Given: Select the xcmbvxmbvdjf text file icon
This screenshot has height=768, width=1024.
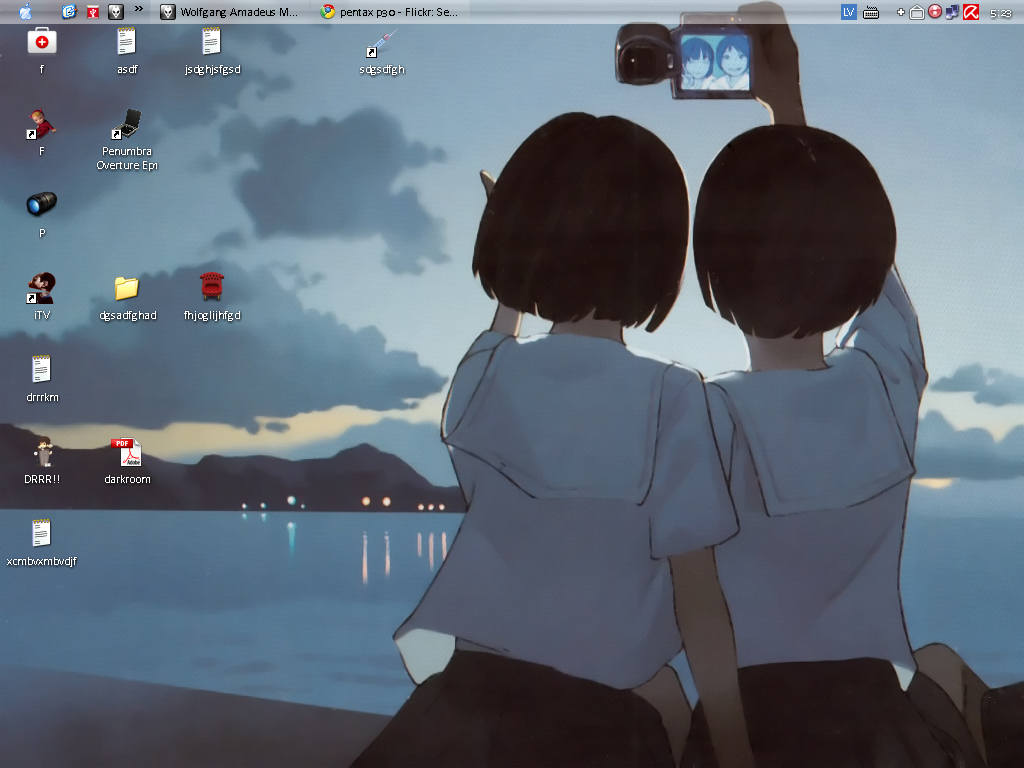Looking at the screenshot, I should point(42,534).
